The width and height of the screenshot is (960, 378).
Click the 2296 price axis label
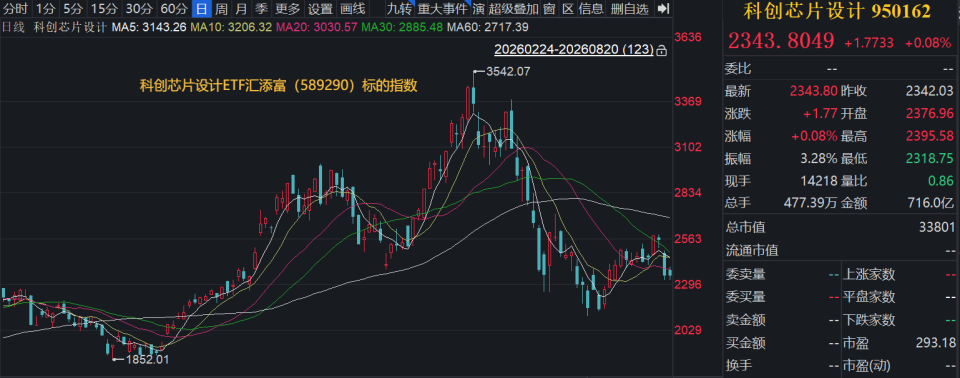687,284
